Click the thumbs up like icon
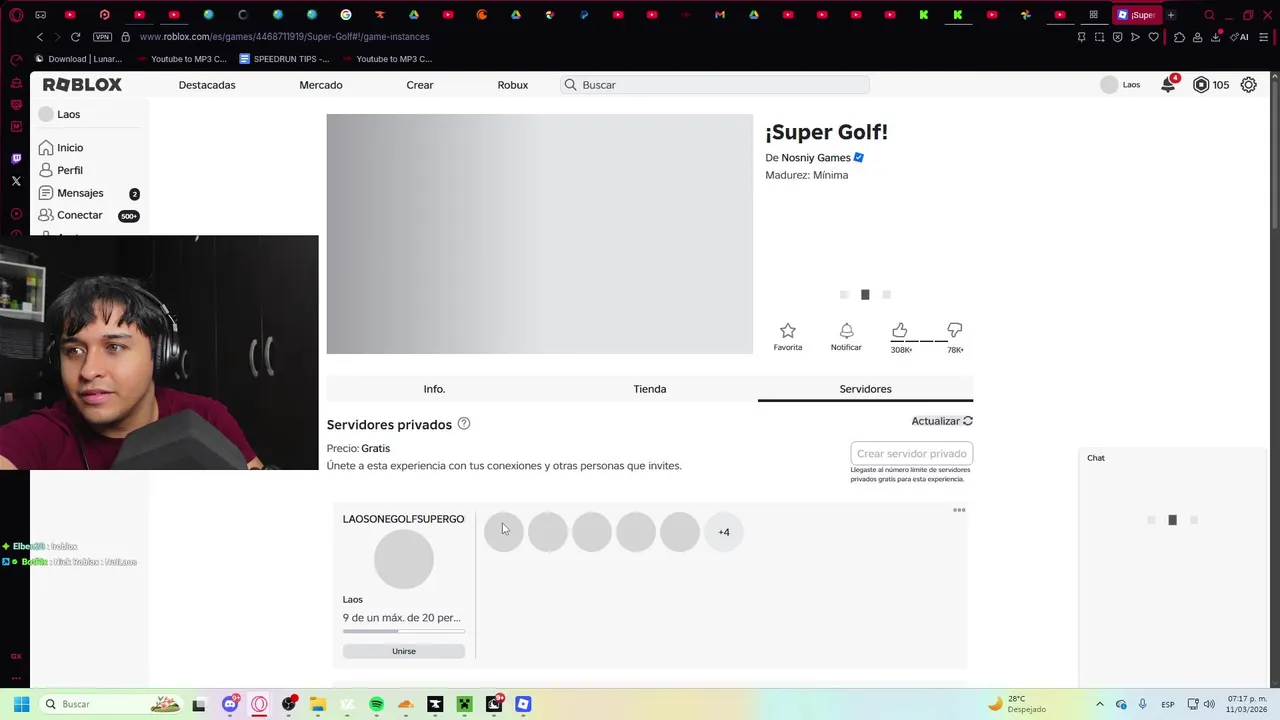Viewport: 1280px width, 720px height. 900,330
